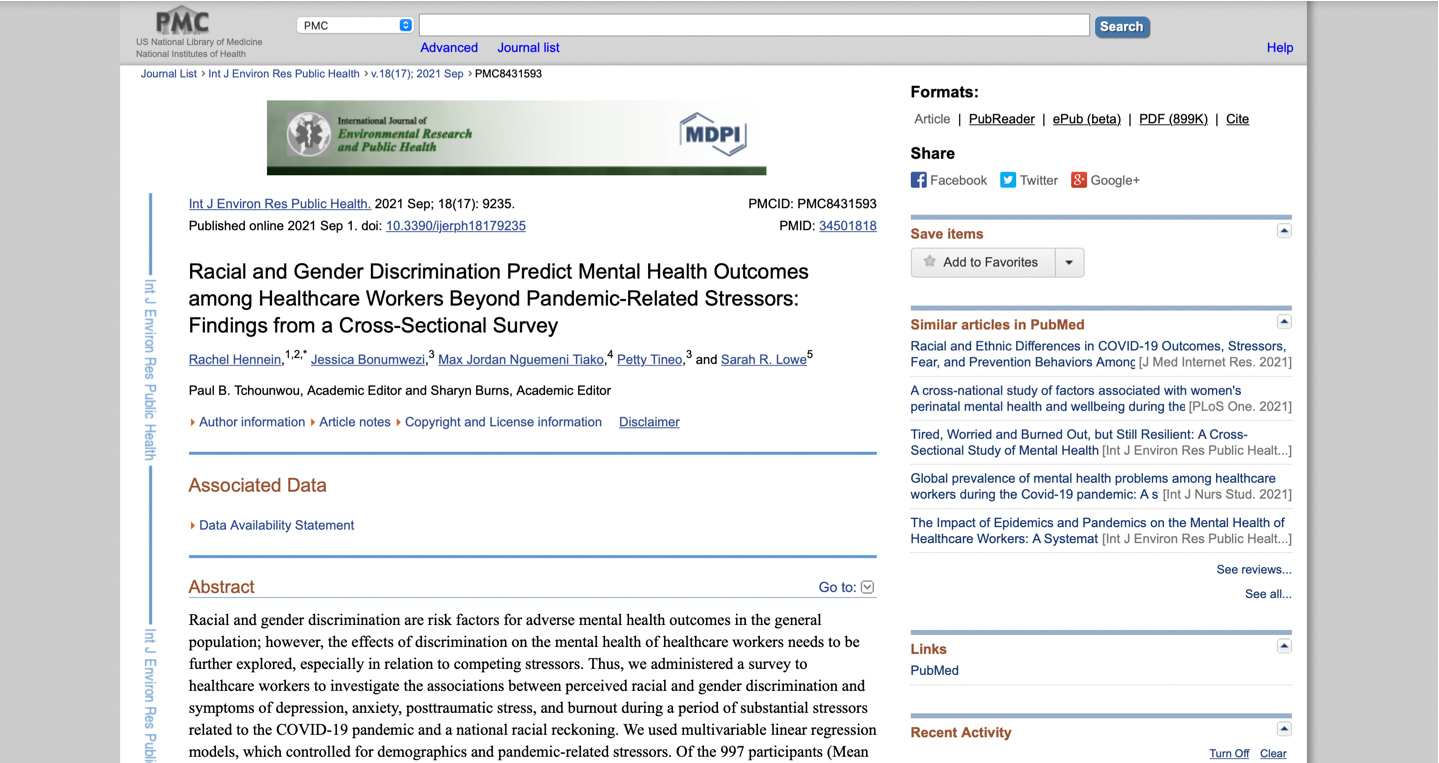Image resolution: width=1439 pixels, height=763 pixels.
Task: Open cross-national perinatal mental health article
Action: tap(1076, 398)
